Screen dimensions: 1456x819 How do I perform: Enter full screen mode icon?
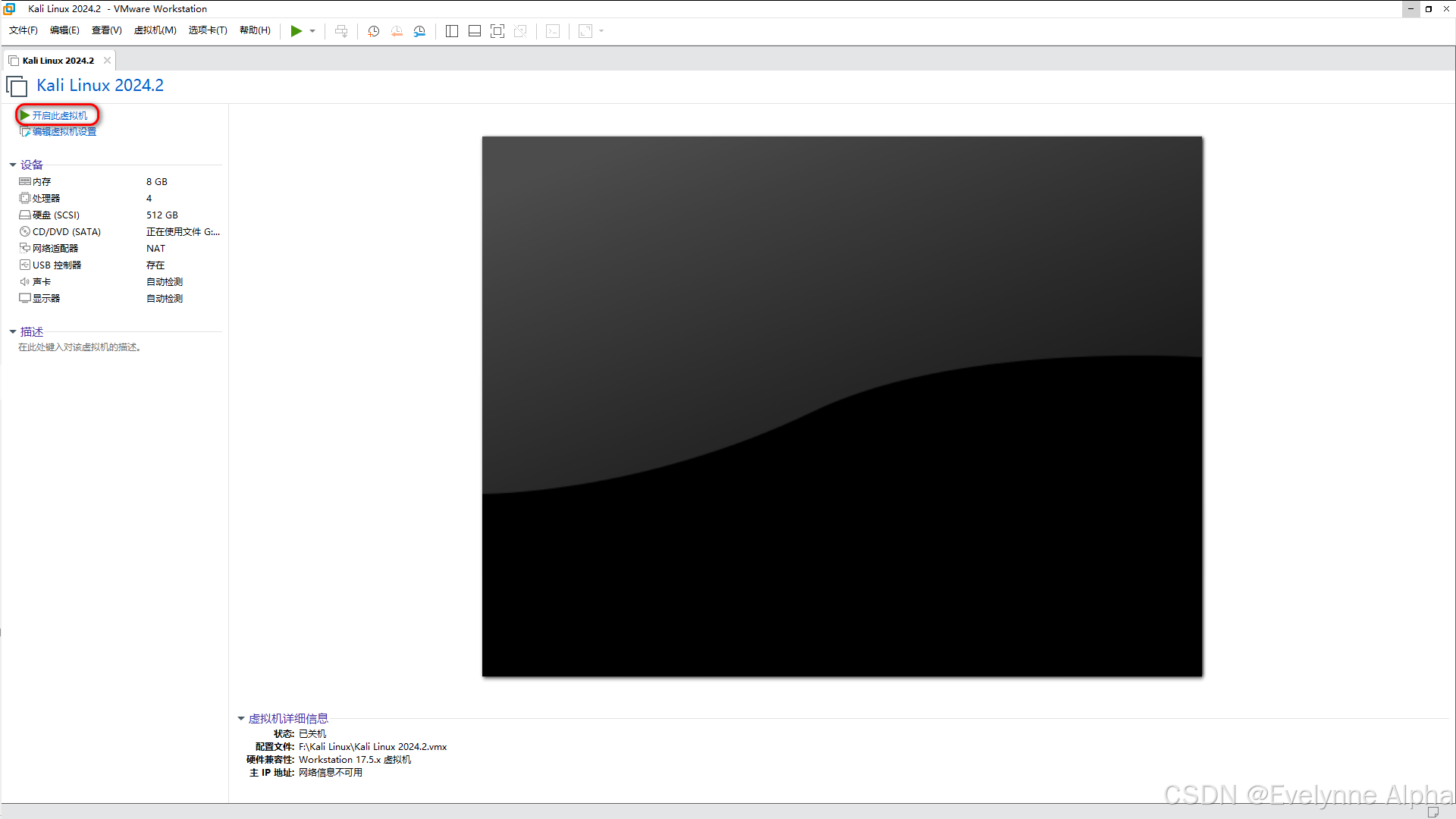click(x=497, y=31)
